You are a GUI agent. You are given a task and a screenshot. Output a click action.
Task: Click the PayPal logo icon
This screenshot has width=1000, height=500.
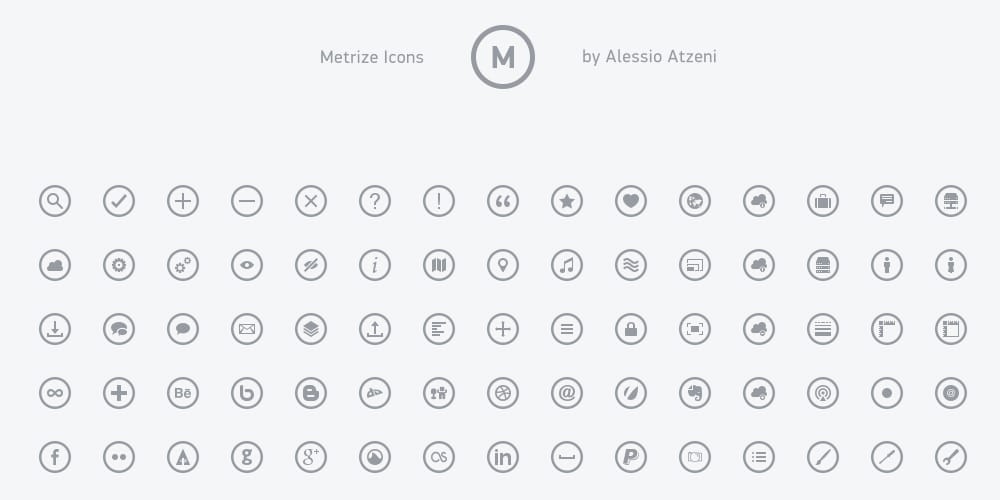(631, 457)
